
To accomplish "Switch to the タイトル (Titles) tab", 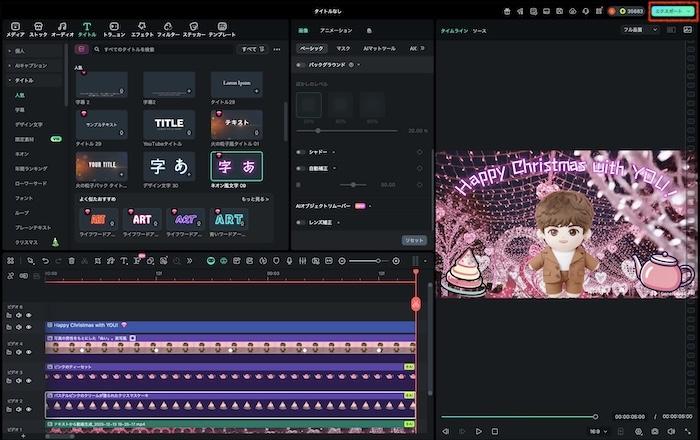I will point(87,29).
